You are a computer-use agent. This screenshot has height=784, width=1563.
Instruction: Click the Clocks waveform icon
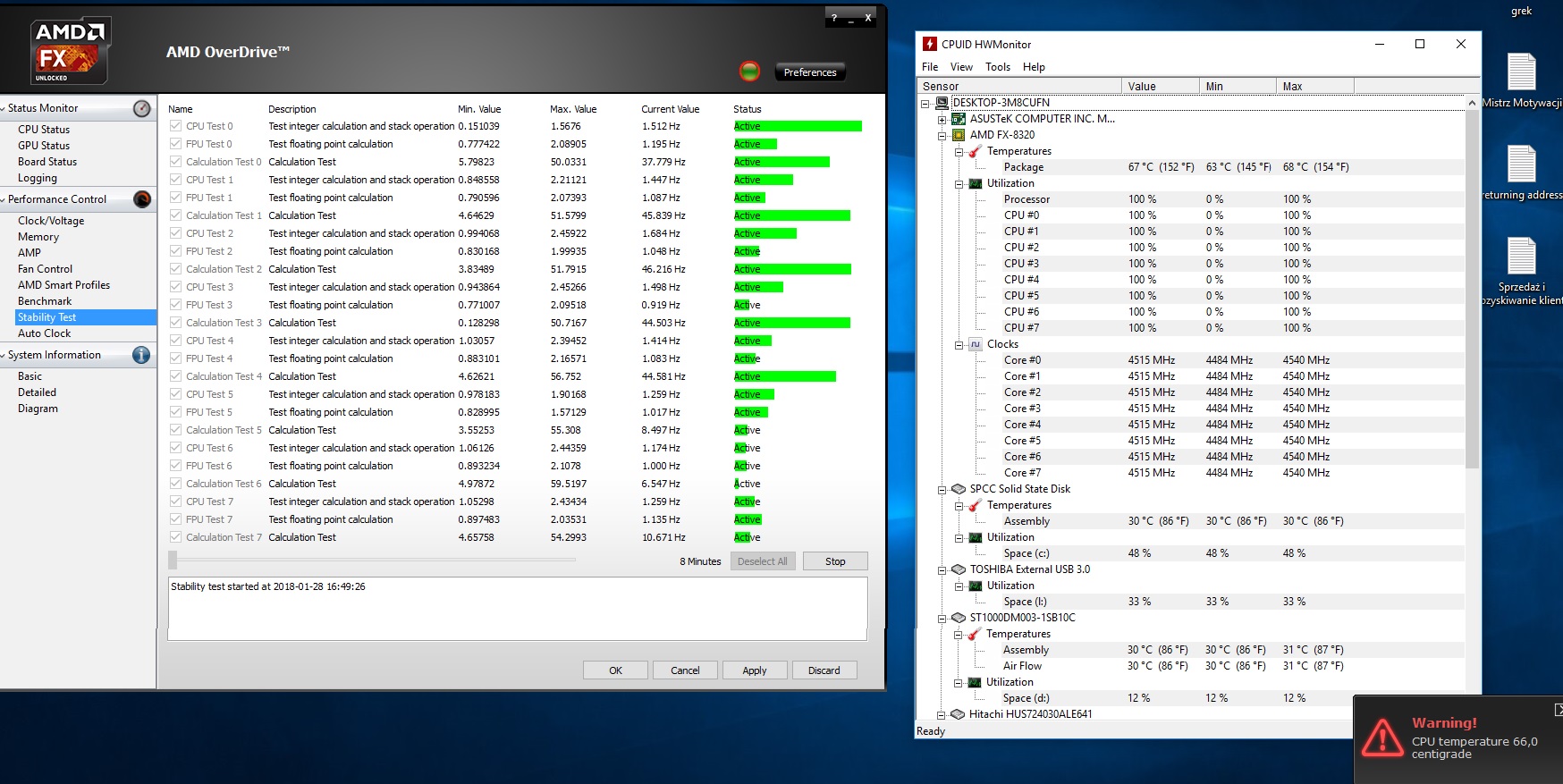pos(976,344)
